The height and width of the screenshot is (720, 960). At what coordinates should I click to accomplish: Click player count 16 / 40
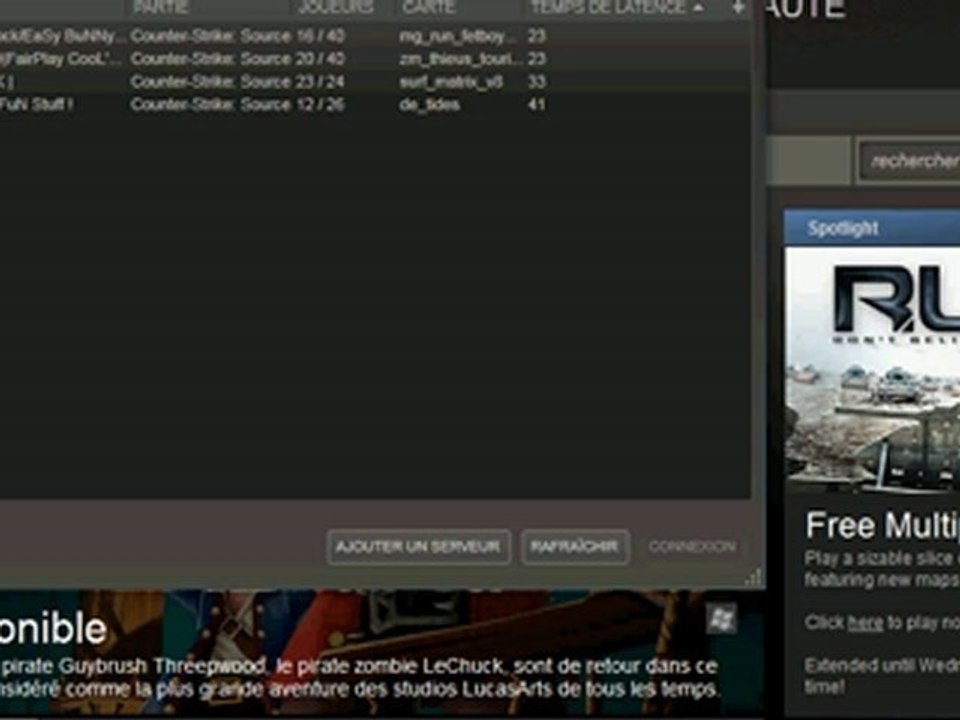tap(320, 36)
